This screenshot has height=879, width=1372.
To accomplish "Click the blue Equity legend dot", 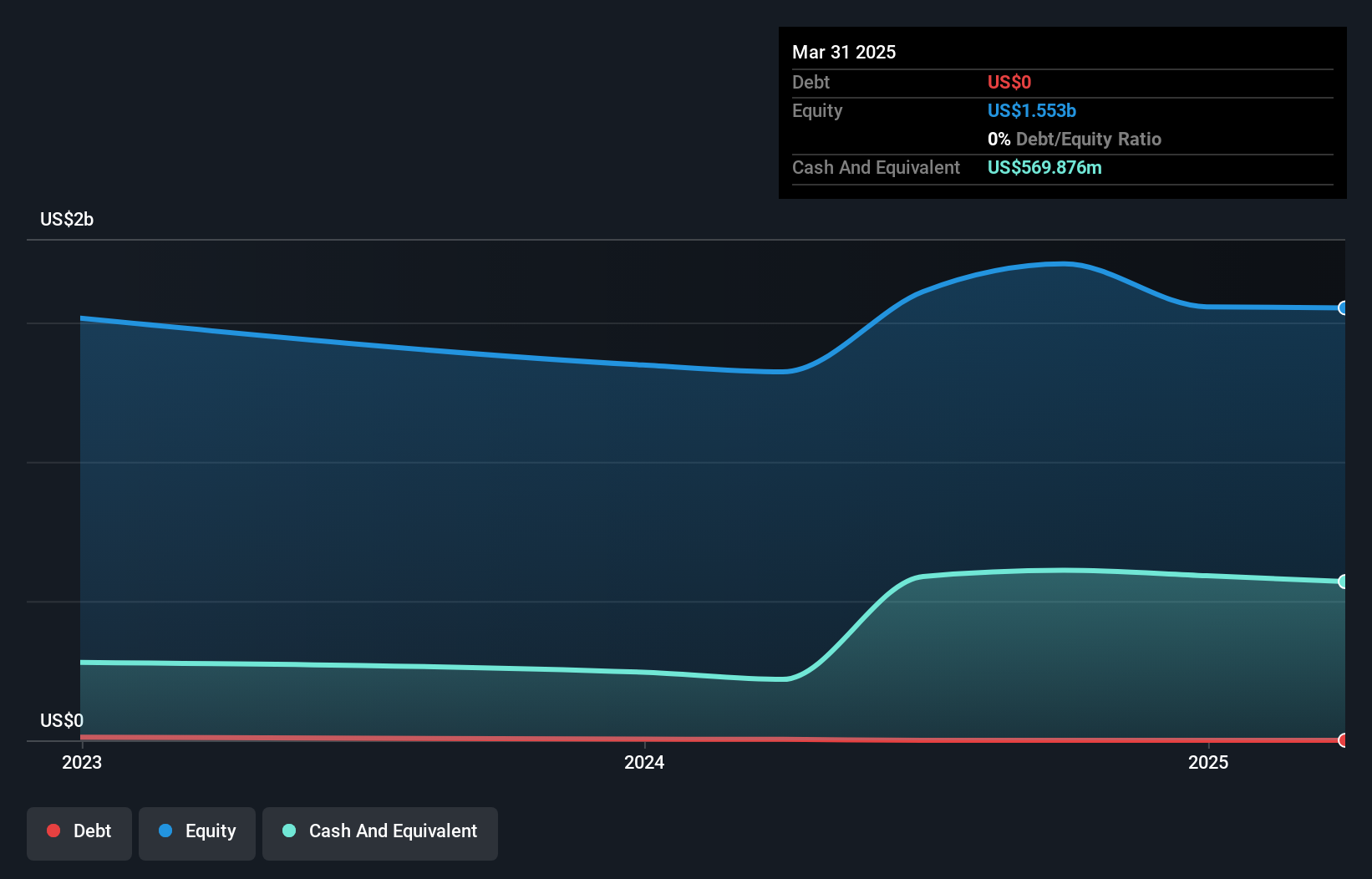I will point(165,831).
